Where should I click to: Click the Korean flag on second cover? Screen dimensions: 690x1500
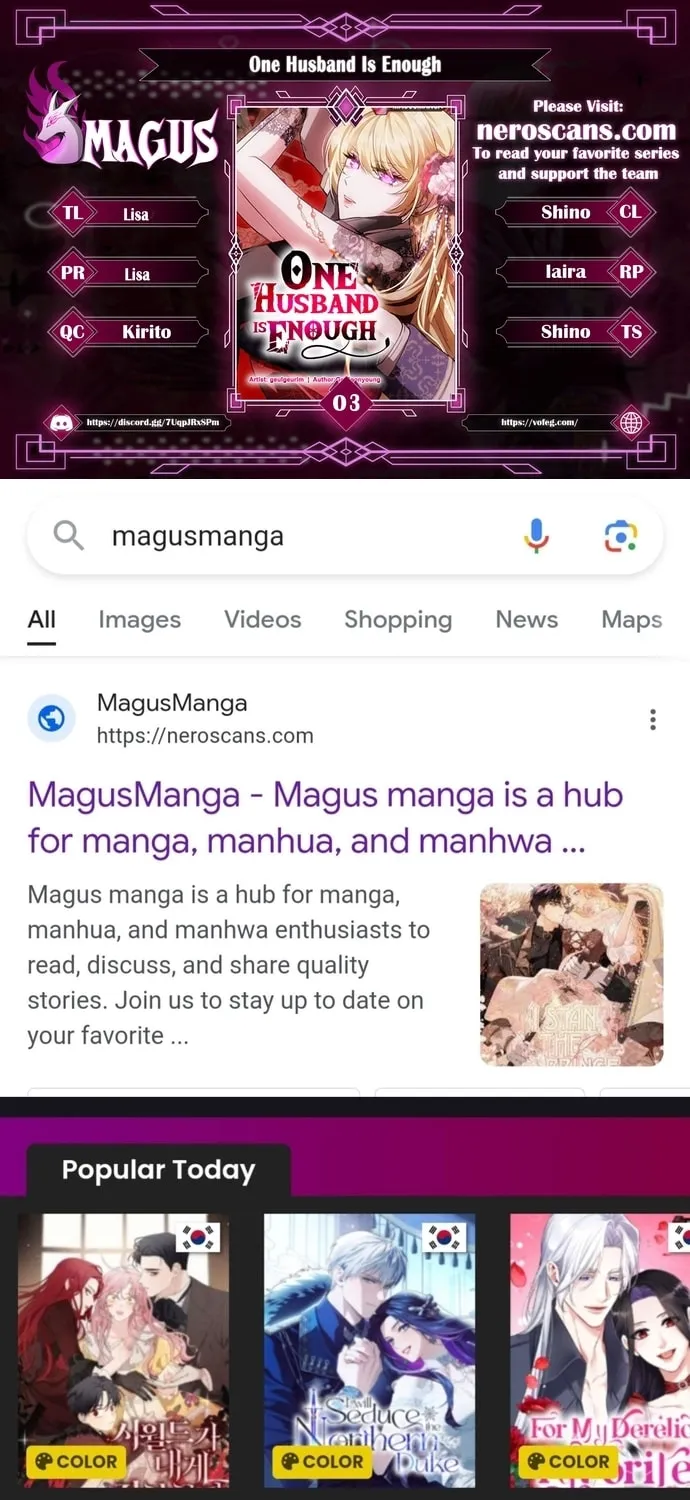click(x=445, y=1237)
